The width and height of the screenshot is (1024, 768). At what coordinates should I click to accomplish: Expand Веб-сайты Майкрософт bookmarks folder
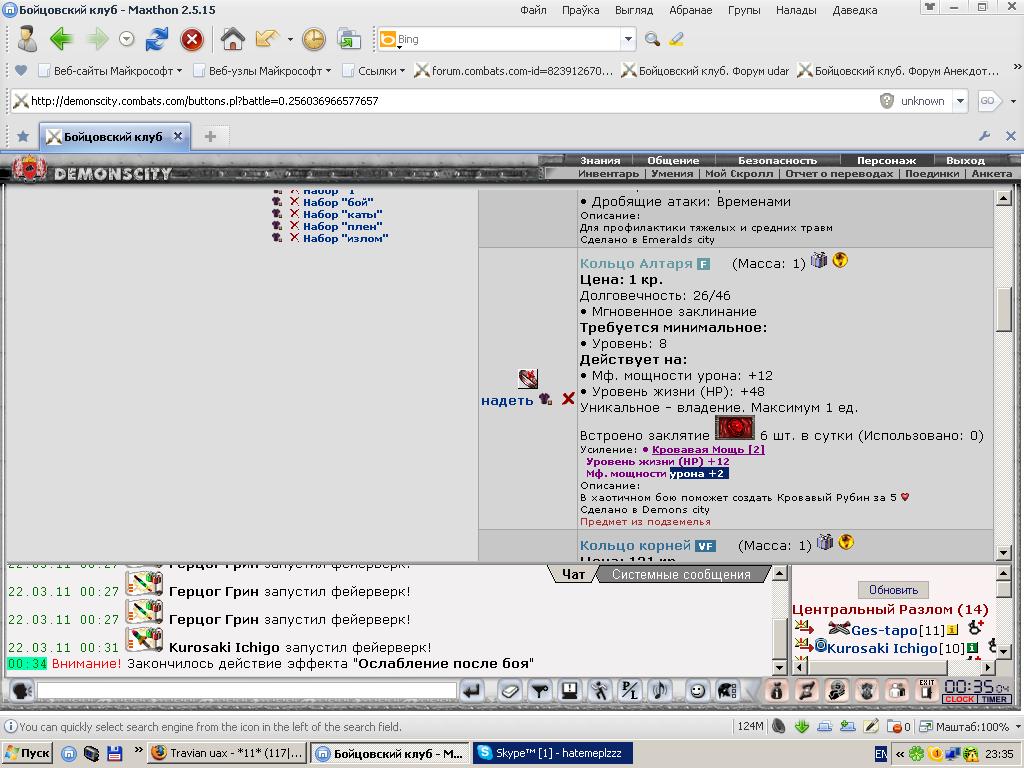coord(110,71)
